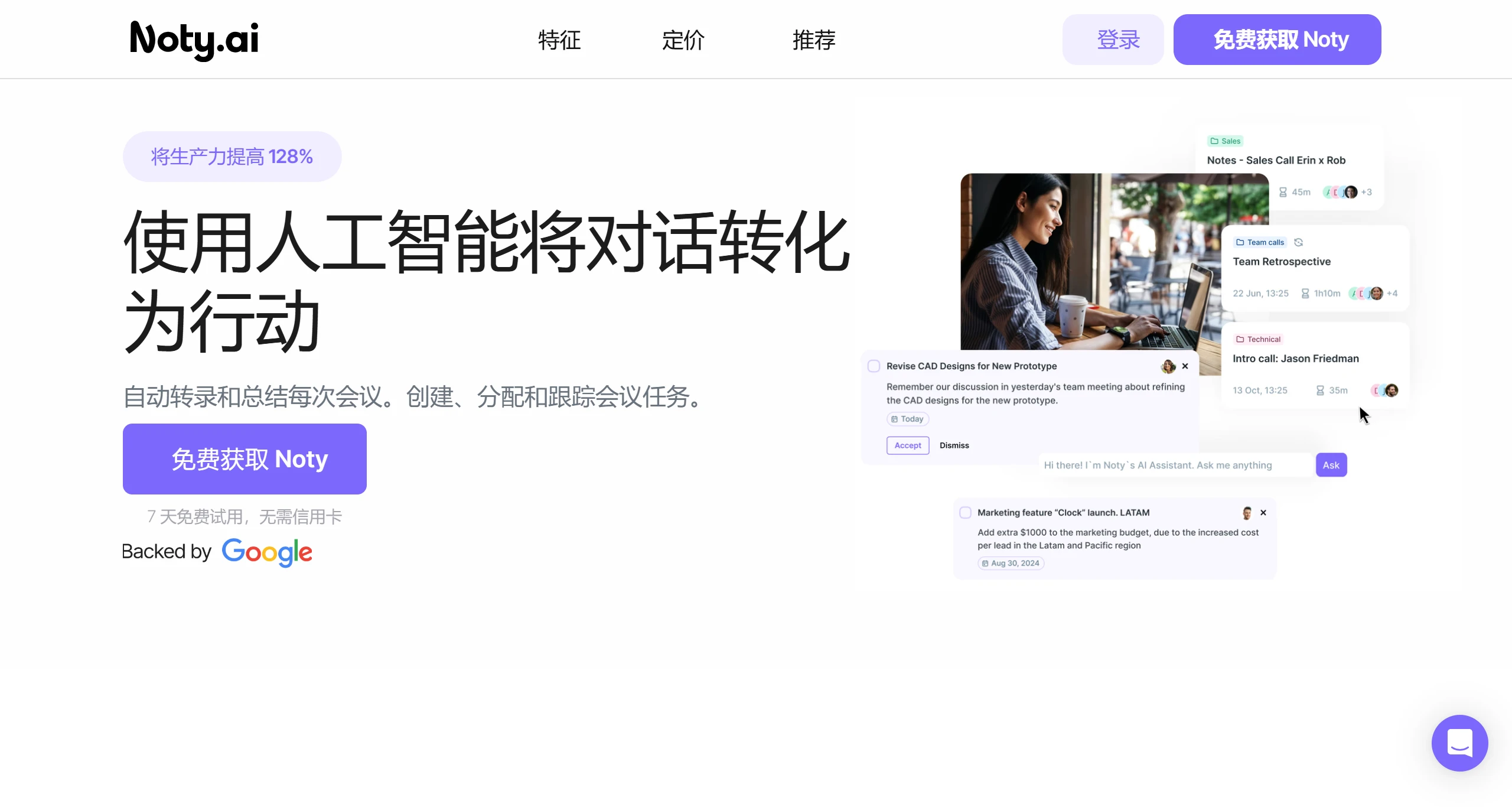This screenshot has width=1512, height=807.
Task: Check off Marketing feature Clock launch task
Action: [966, 512]
